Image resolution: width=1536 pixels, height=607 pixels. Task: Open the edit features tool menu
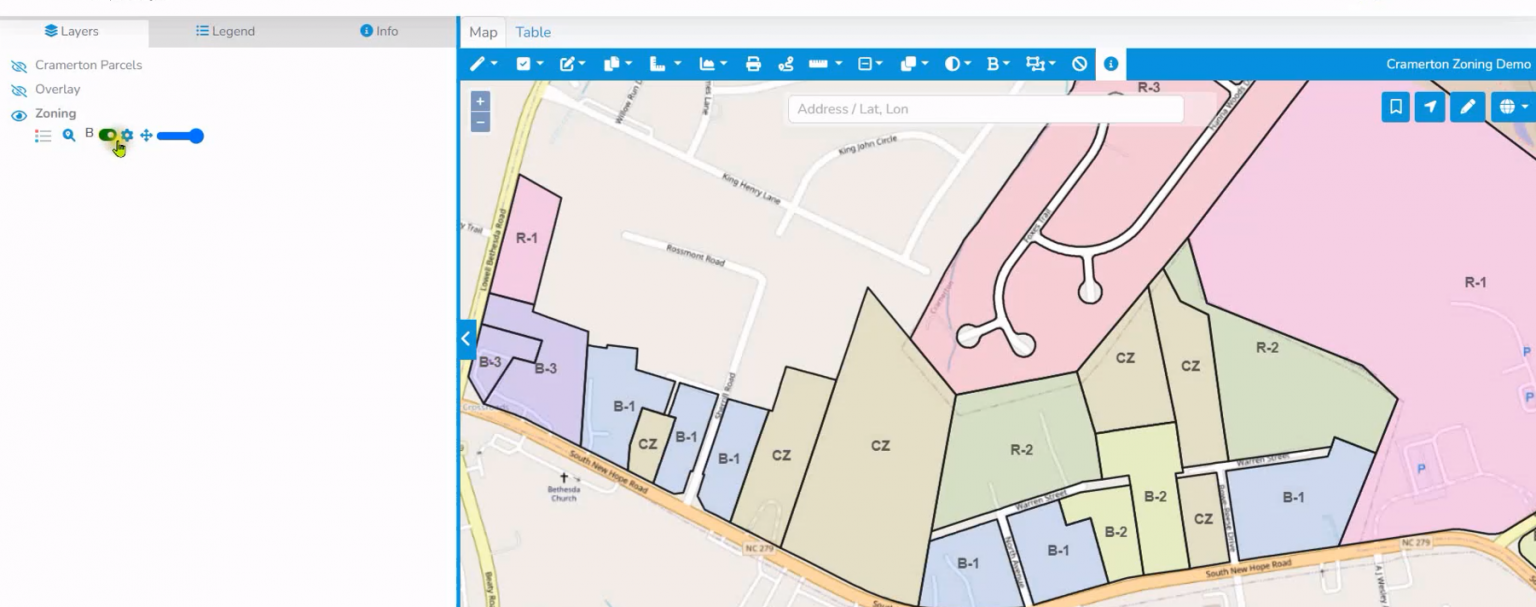572,64
